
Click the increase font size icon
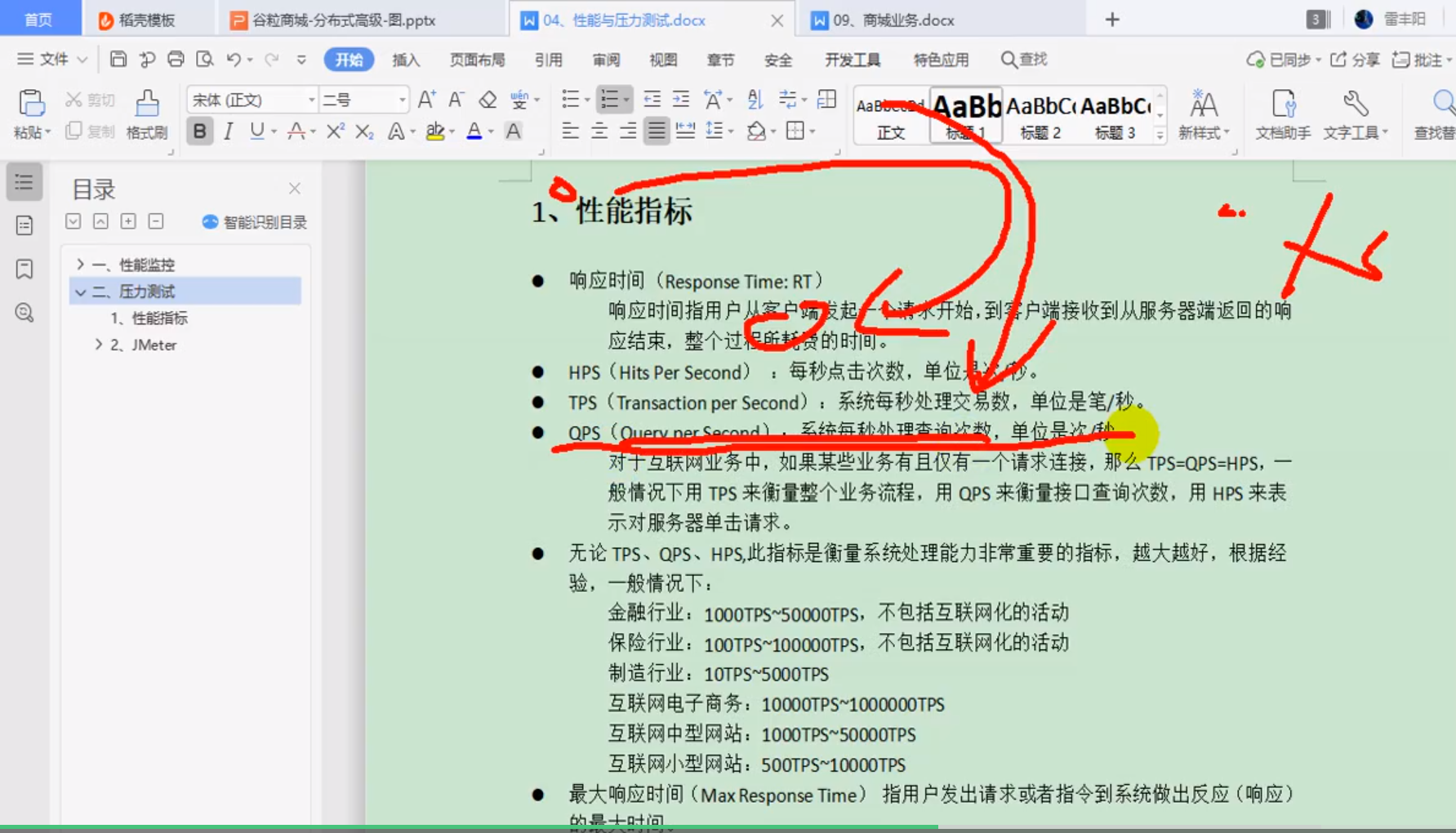click(x=426, y=100)
